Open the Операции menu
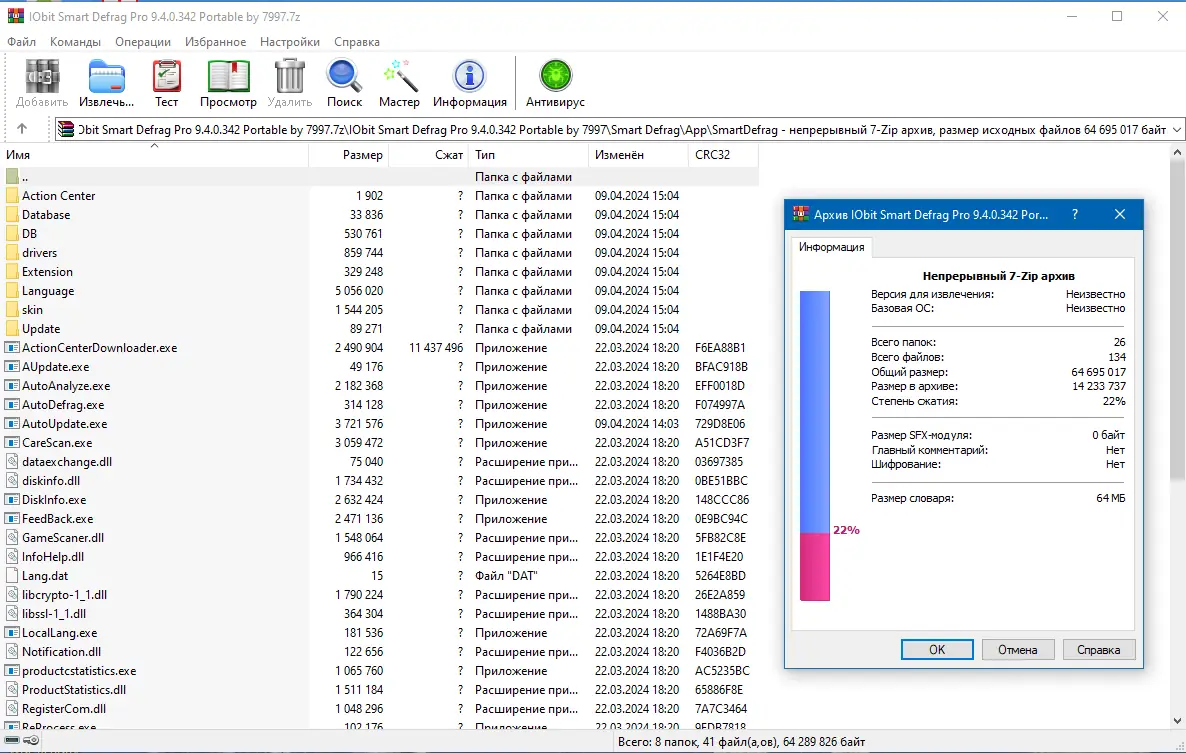 (142, 42)
